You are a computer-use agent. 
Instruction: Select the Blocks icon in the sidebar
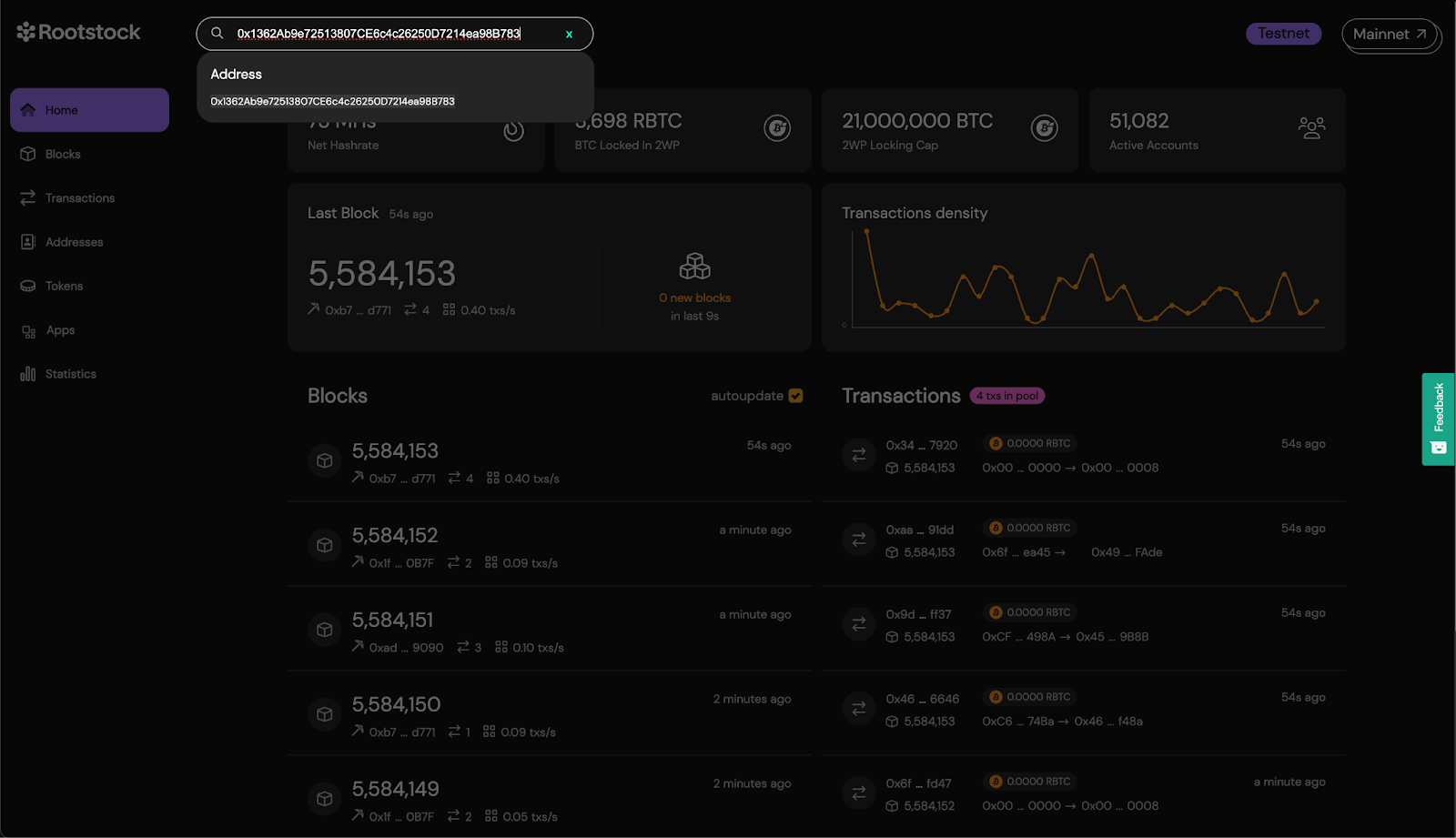(27, 154)
